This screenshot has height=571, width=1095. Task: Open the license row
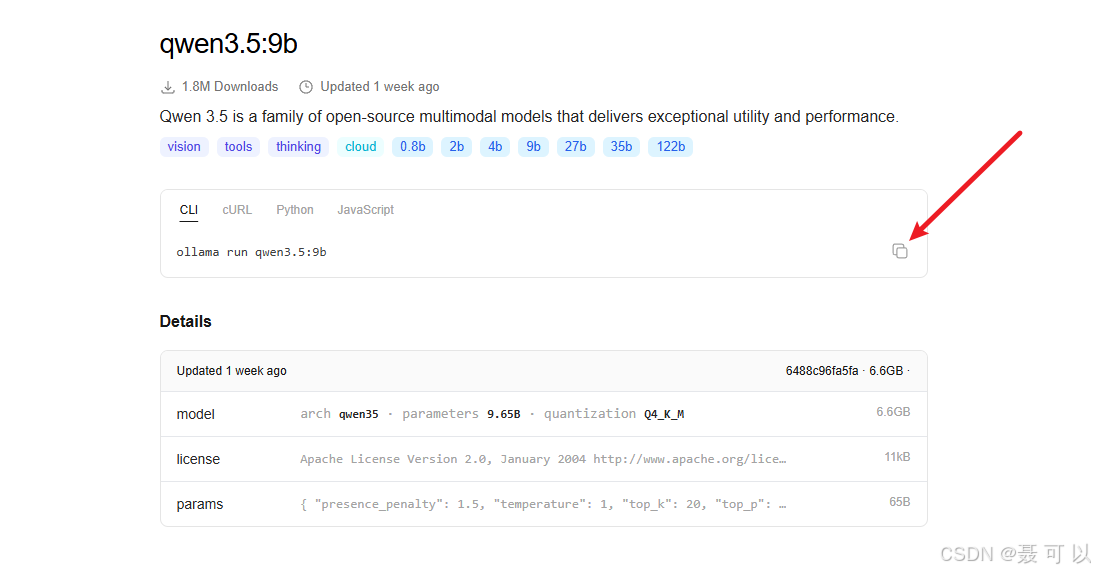(543, 459)
